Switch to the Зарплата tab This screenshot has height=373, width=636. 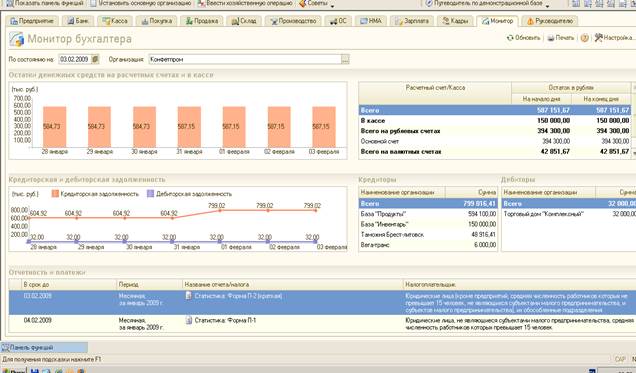point(412,21)
